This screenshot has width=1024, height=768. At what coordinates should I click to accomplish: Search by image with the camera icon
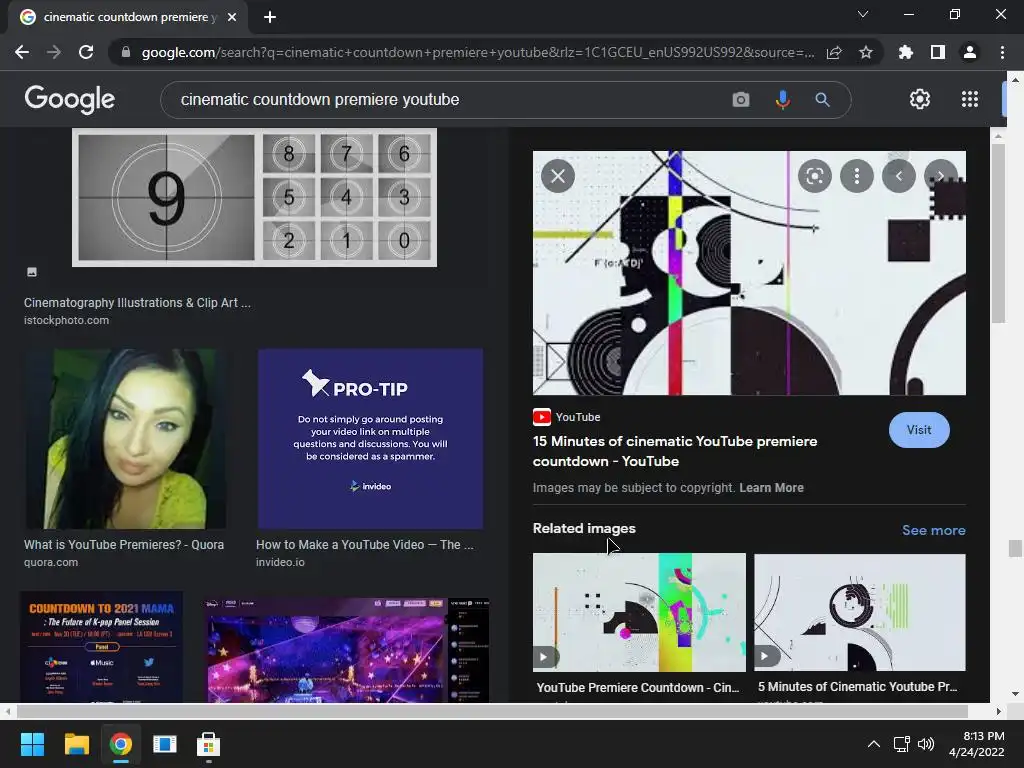coord(741,100)
